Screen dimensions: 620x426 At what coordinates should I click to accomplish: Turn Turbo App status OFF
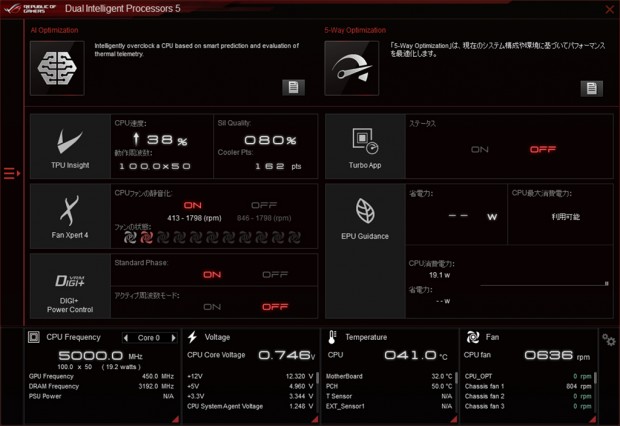tap(543, 149)
